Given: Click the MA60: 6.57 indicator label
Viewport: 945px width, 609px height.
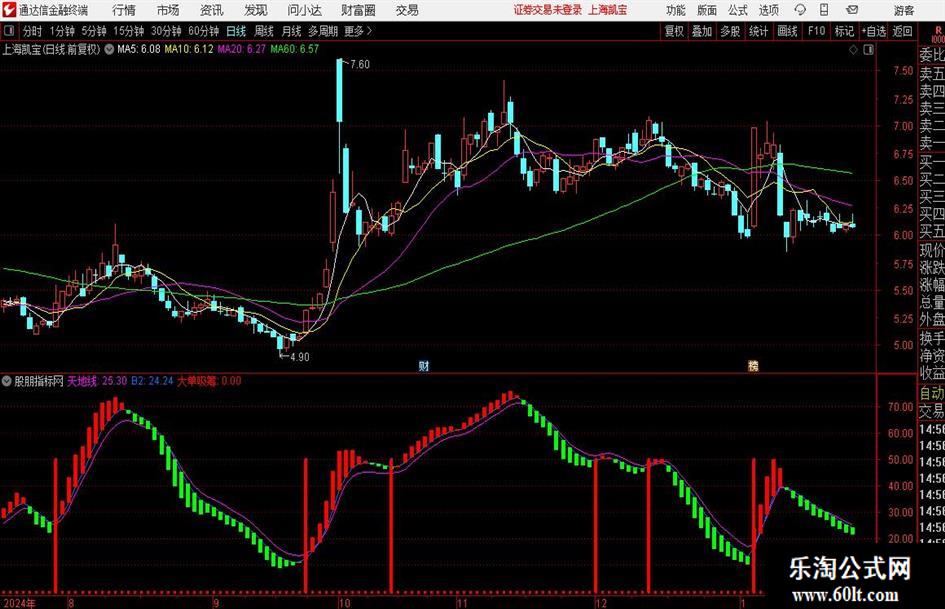Looking at the screenshot, I should tap(294, 49).
